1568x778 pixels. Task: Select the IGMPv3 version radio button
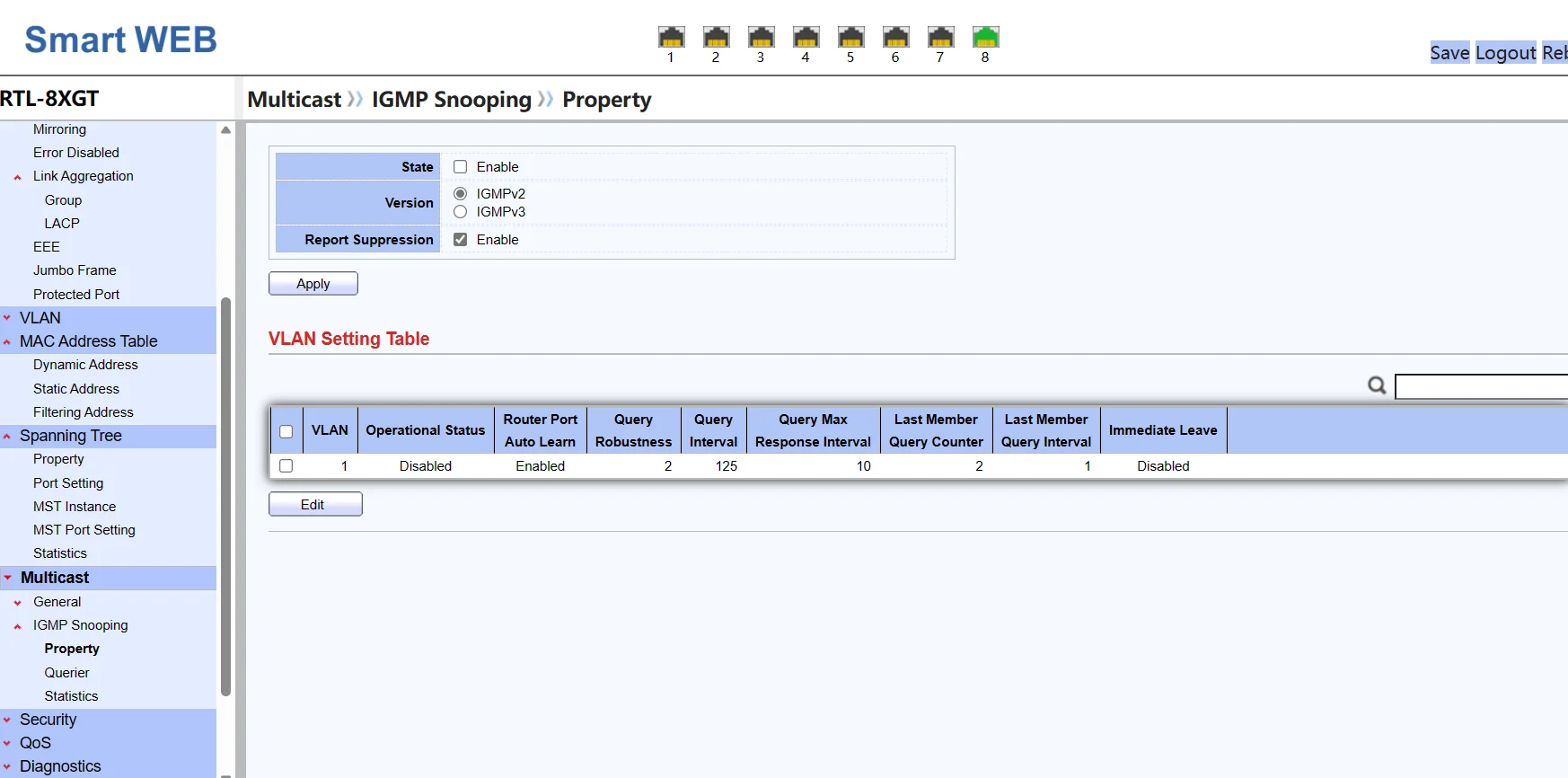[461, 212]
